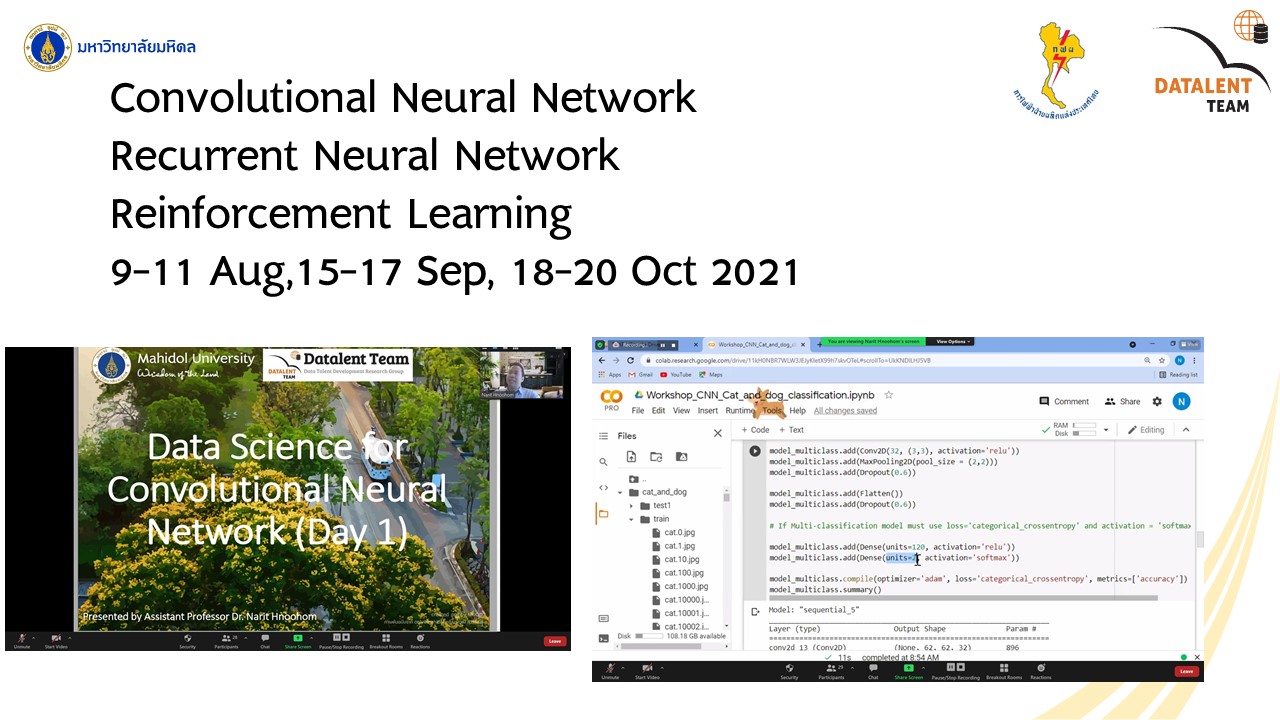This screenshot has height=720, width=1280.
Task: Run the Colab code cell play button
Action: (x=755, y=451)
